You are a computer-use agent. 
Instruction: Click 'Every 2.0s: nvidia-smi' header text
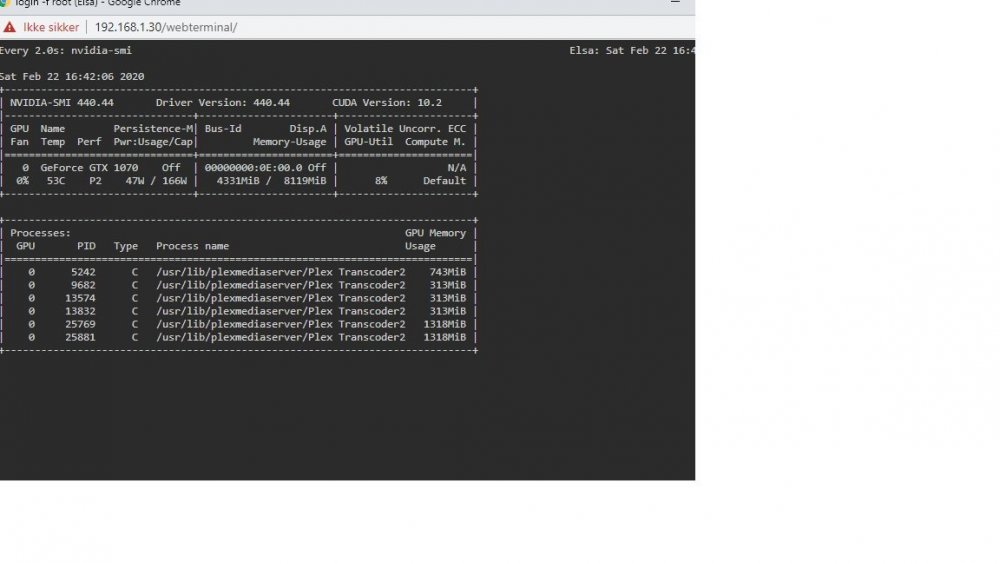(66, 50)
